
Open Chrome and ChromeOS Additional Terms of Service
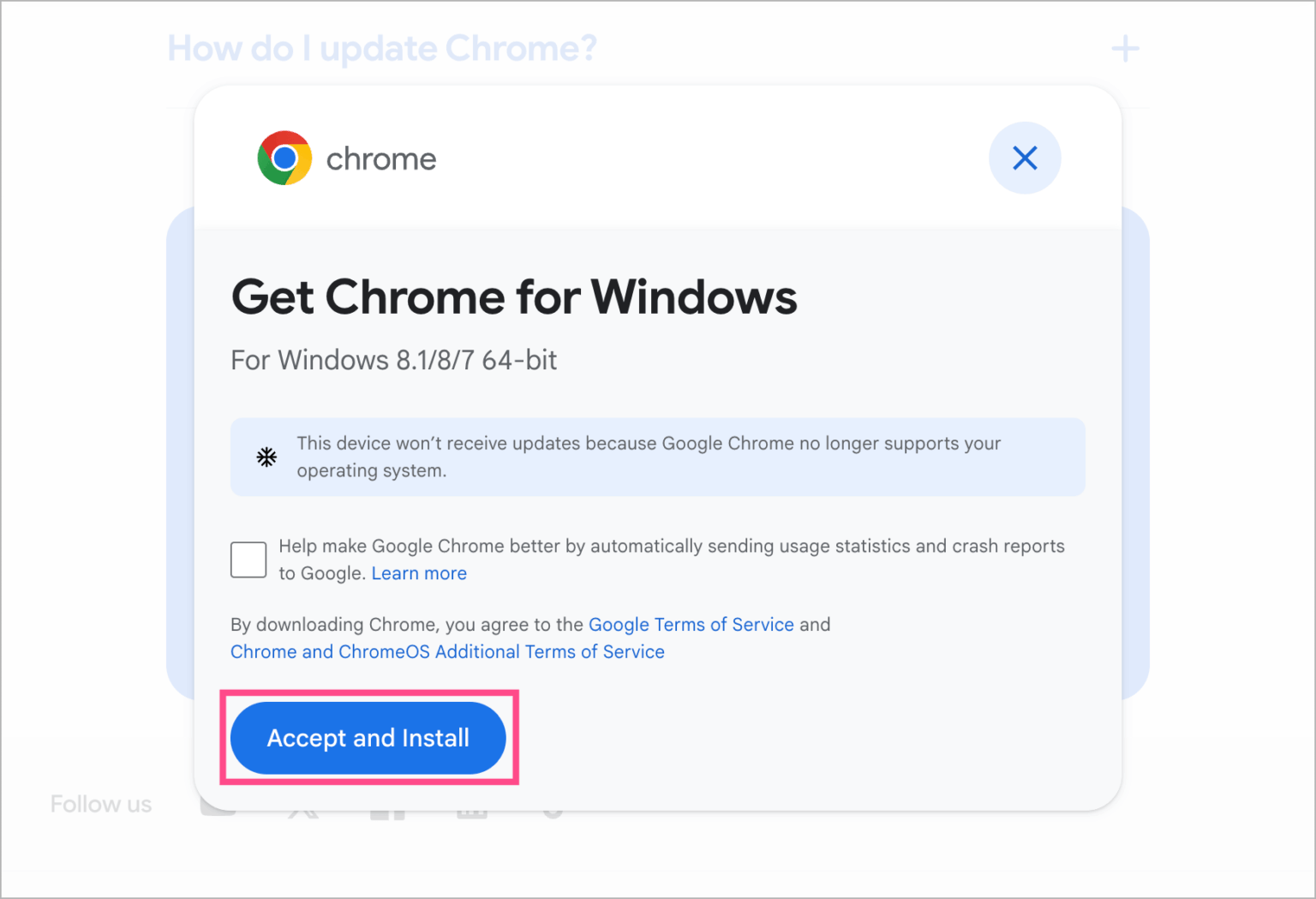pyautogui.click(x=446, y=651)
